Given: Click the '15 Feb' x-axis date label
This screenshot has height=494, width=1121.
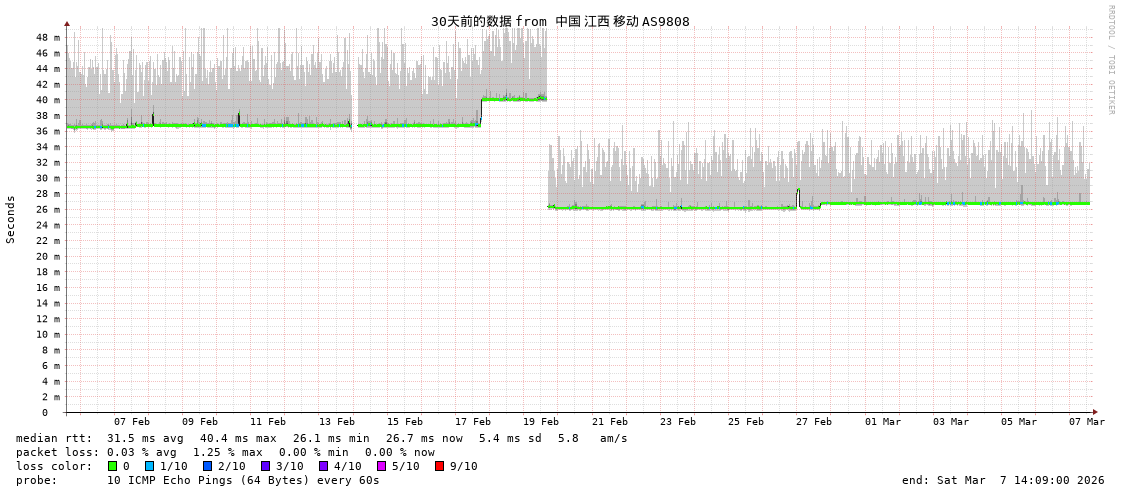Looking at the screenshot, I should [x=405, y=422].
